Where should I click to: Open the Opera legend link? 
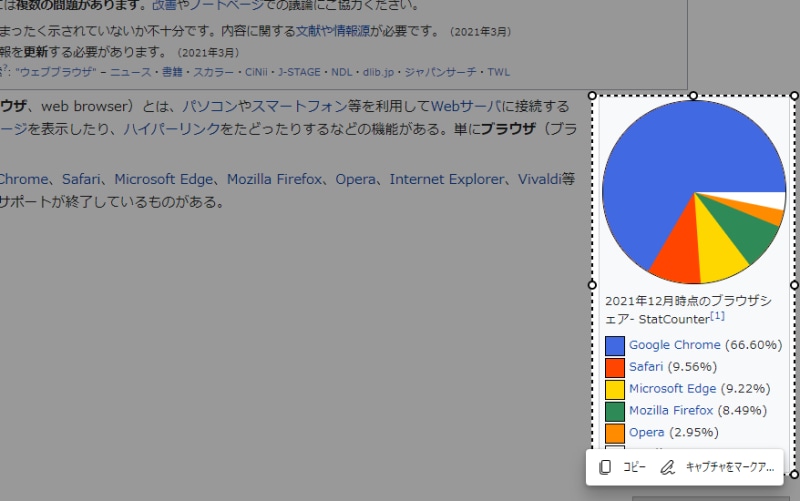(646, 433)
